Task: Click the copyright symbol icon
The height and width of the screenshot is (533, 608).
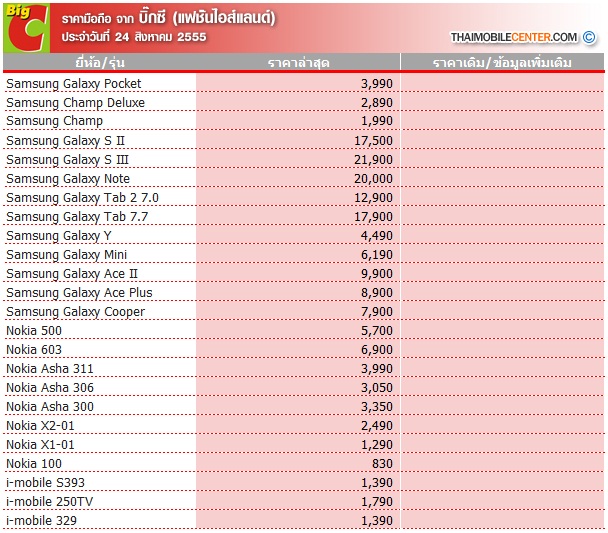Action: (589, 37)
